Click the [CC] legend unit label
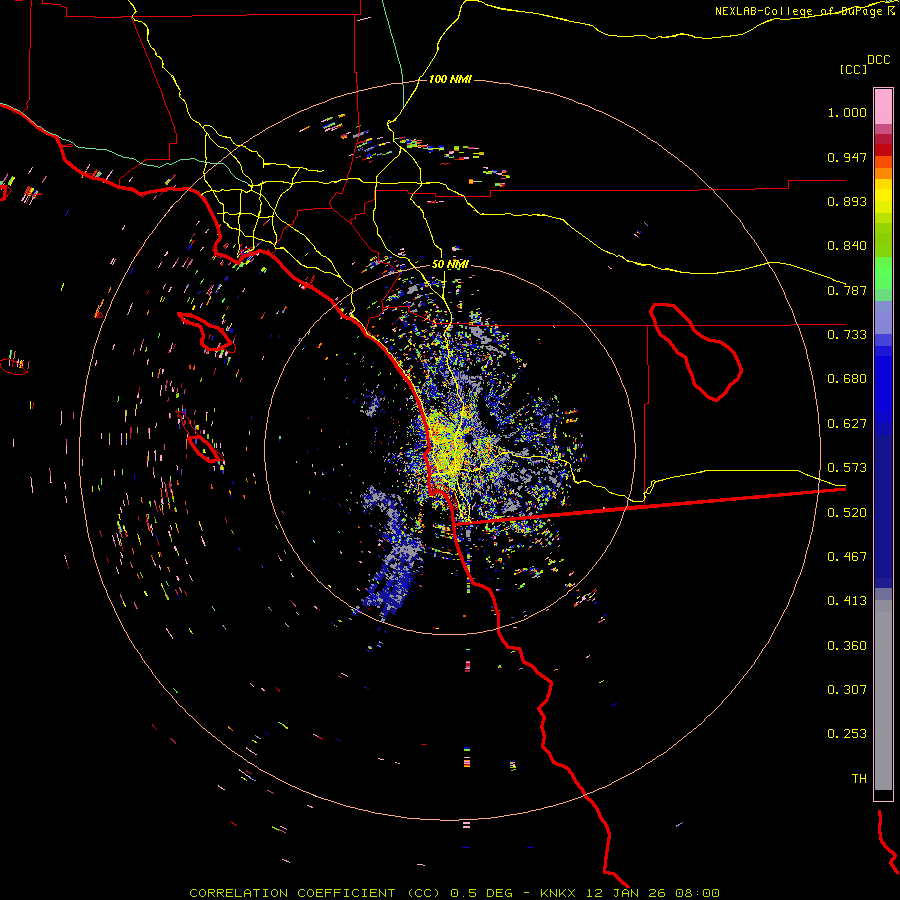Image resolution: width=900 pixels, height=900 pixels. [853, 69]
